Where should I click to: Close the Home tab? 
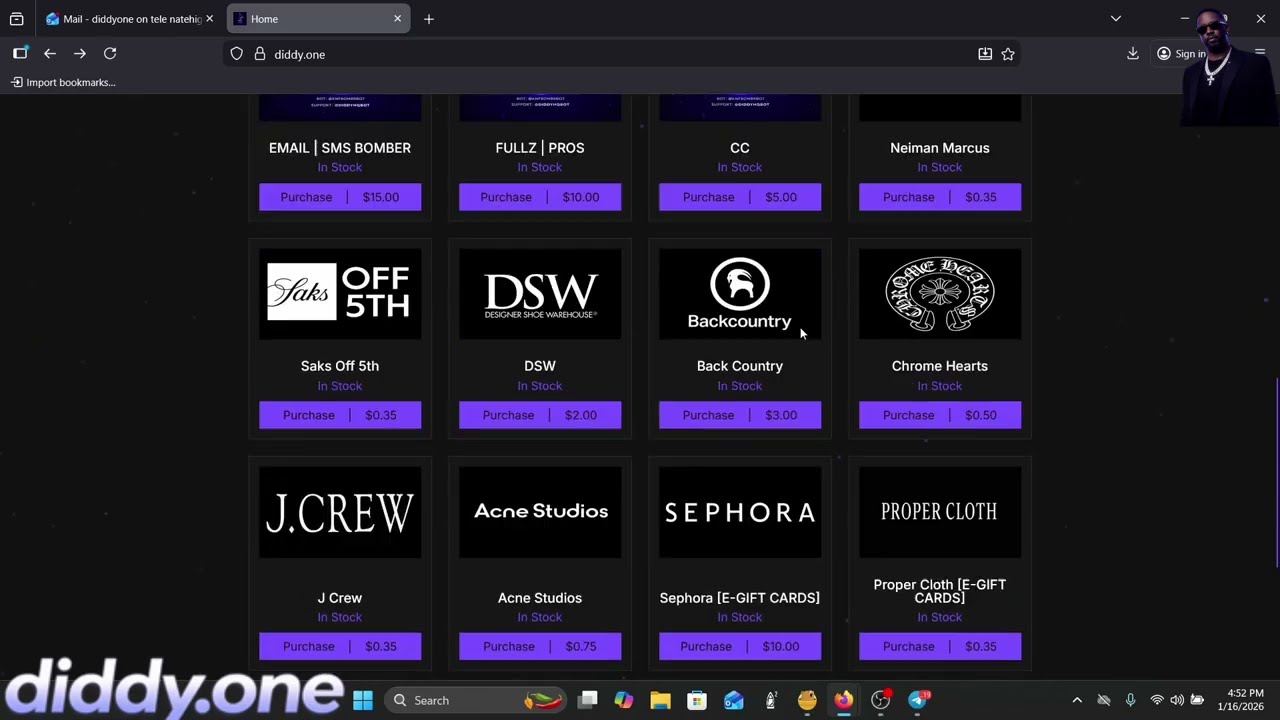(x=397, y=19)
